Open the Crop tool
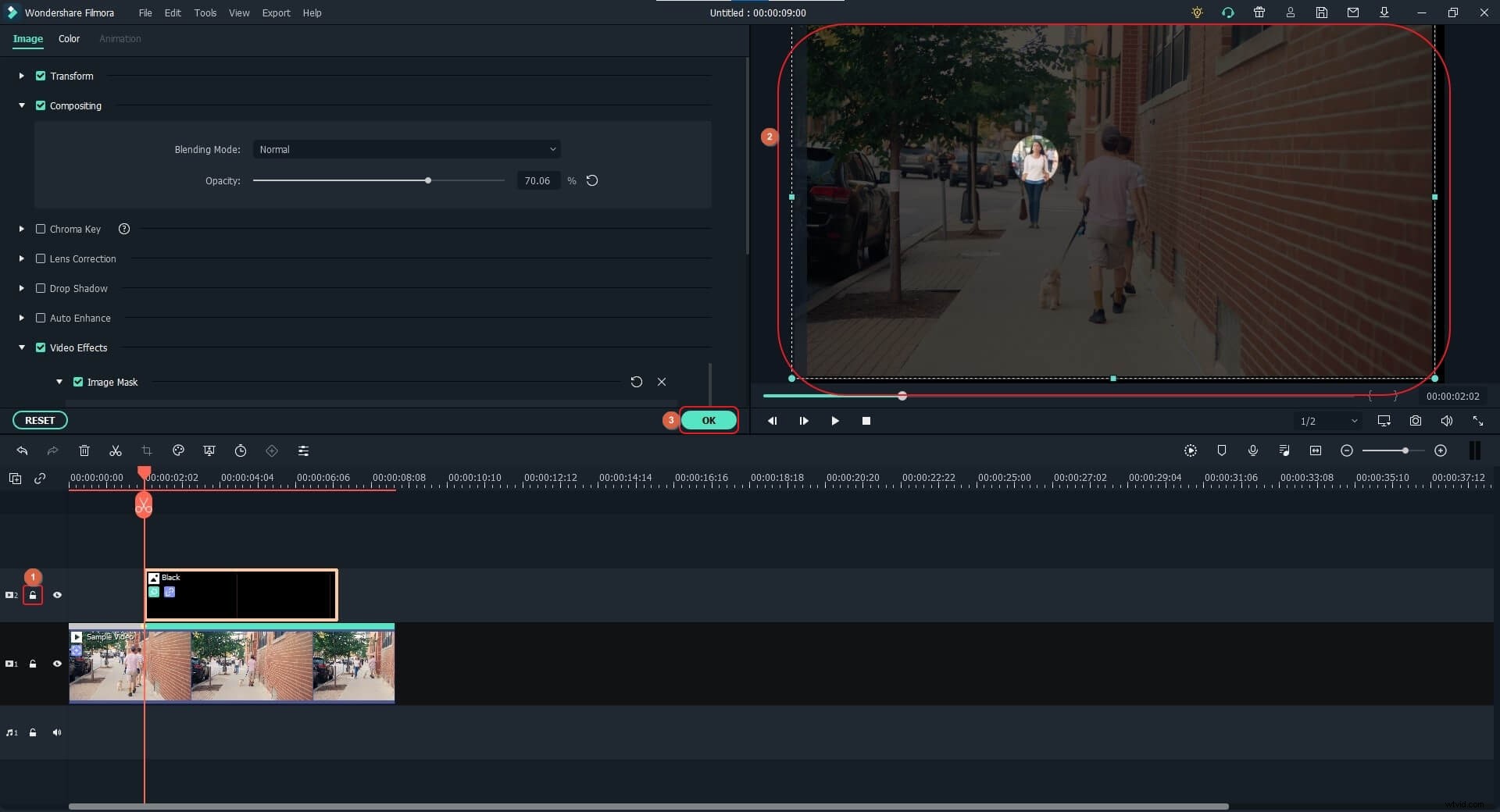Screen dimensions: 1500x812 coord(146,451)
